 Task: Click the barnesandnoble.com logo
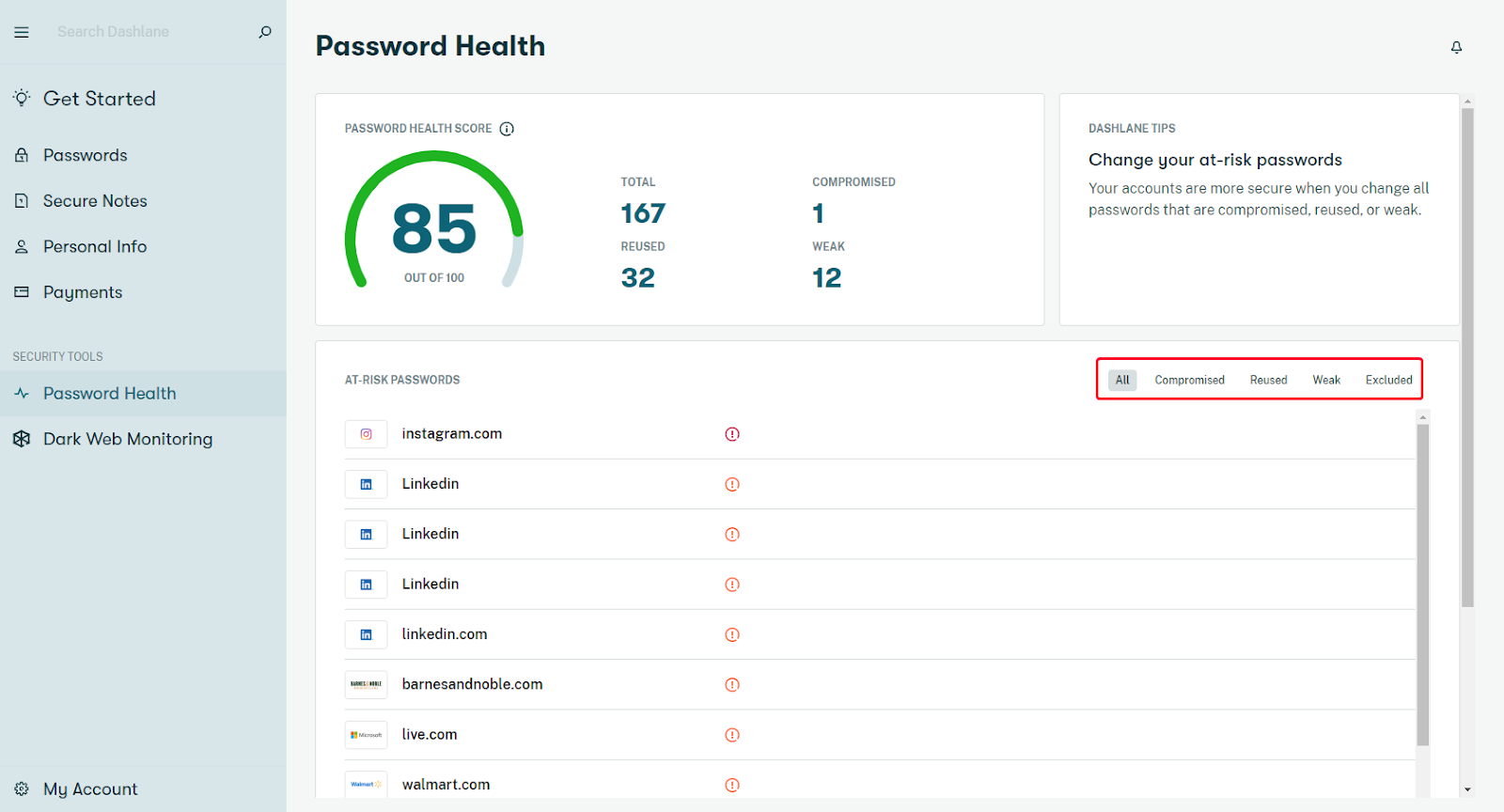point(367,684)
